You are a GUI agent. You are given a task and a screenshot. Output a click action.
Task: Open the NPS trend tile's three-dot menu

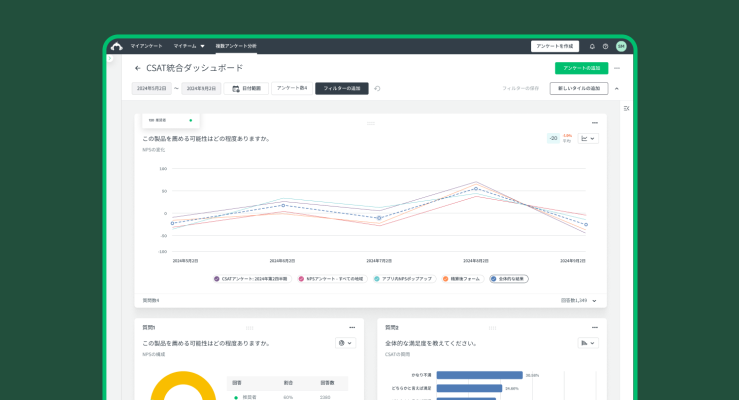click(x=595, y=123)
